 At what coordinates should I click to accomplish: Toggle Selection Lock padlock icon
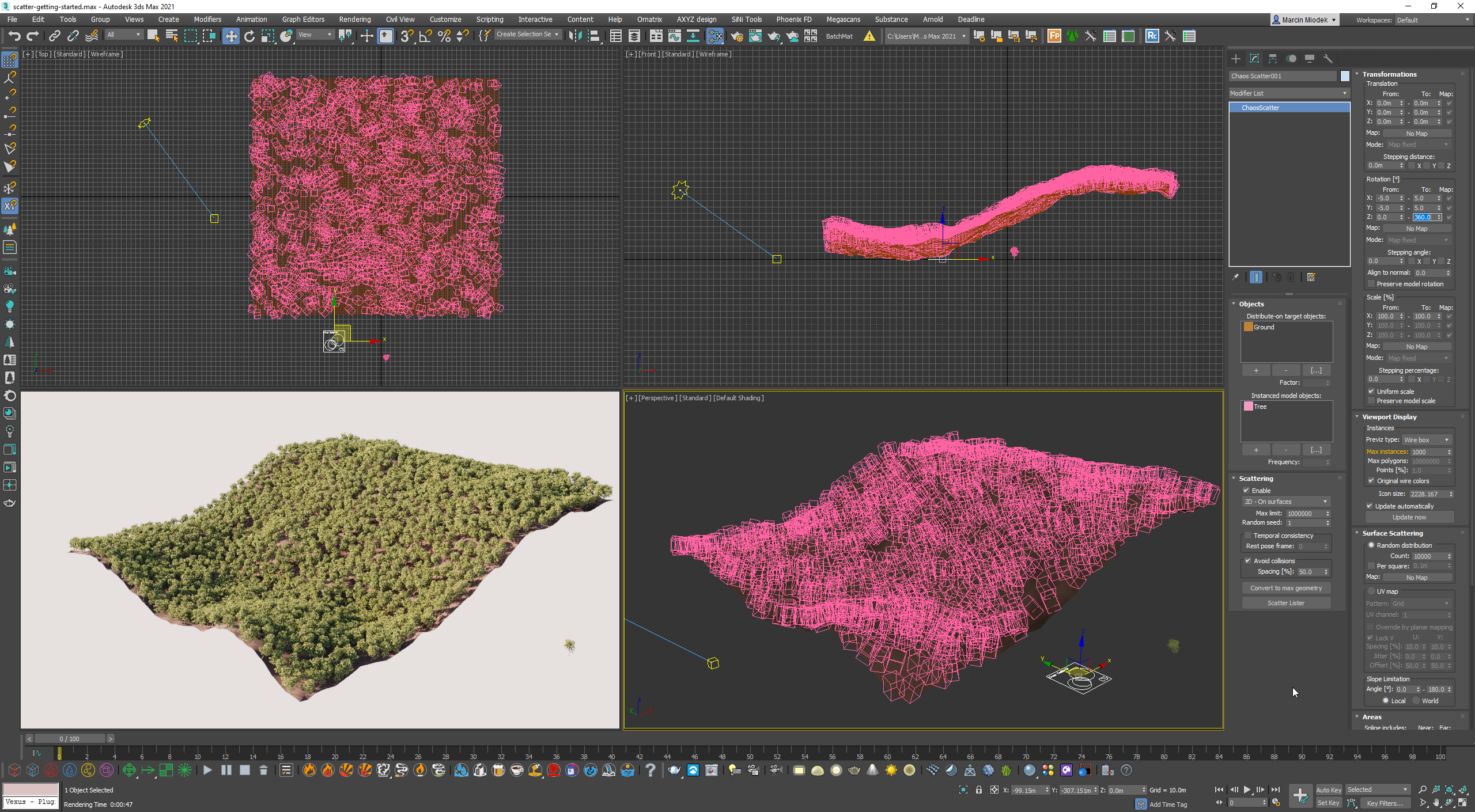(x=979, y=790)
